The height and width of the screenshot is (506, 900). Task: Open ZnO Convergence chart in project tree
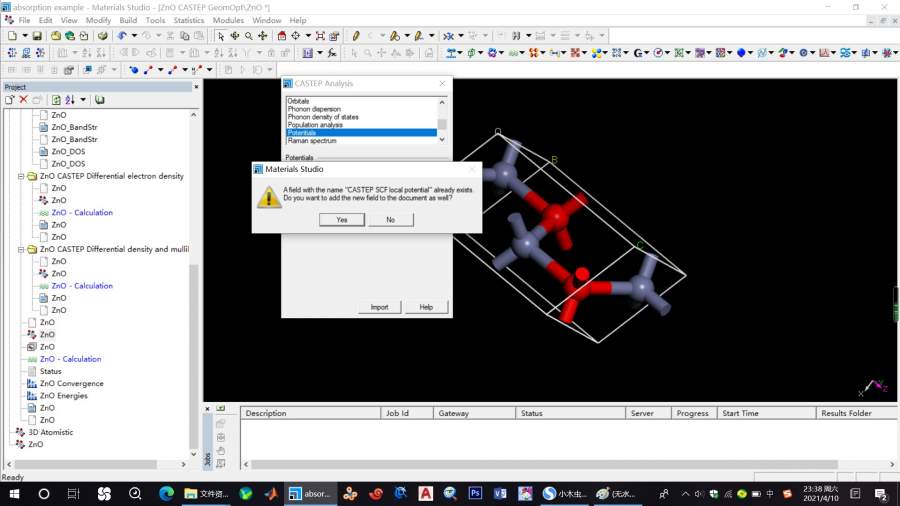click(x=71, y=383)
